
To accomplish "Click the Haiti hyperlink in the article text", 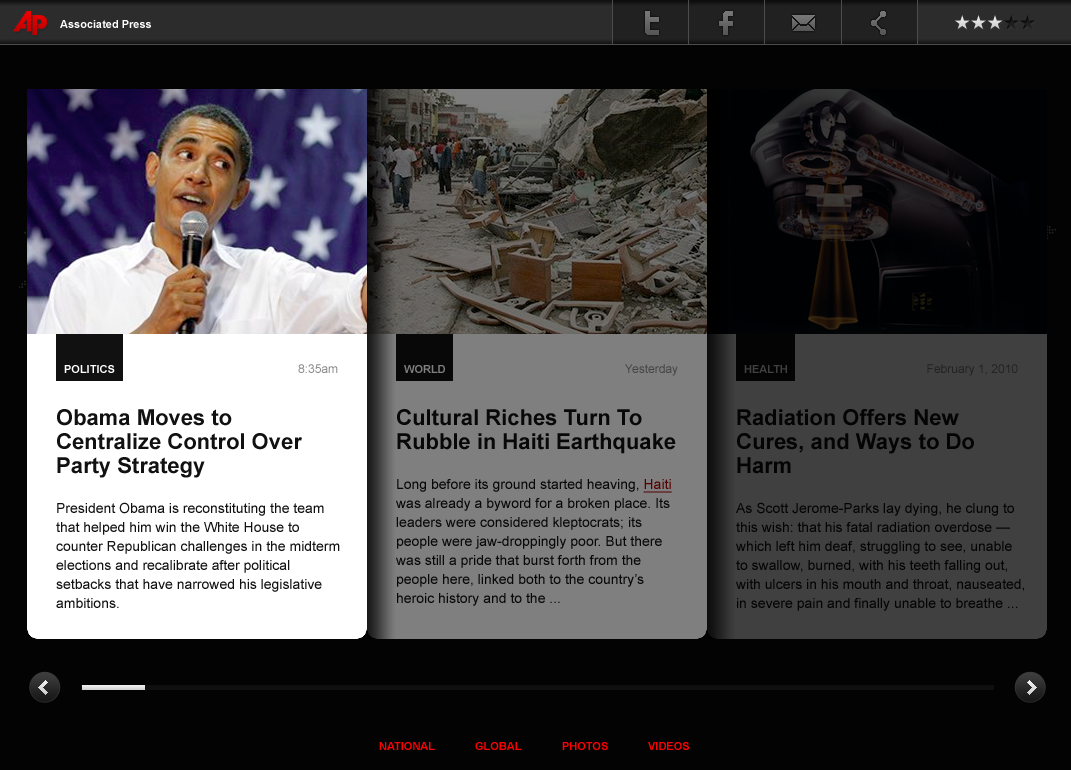I will pos(657,485).
